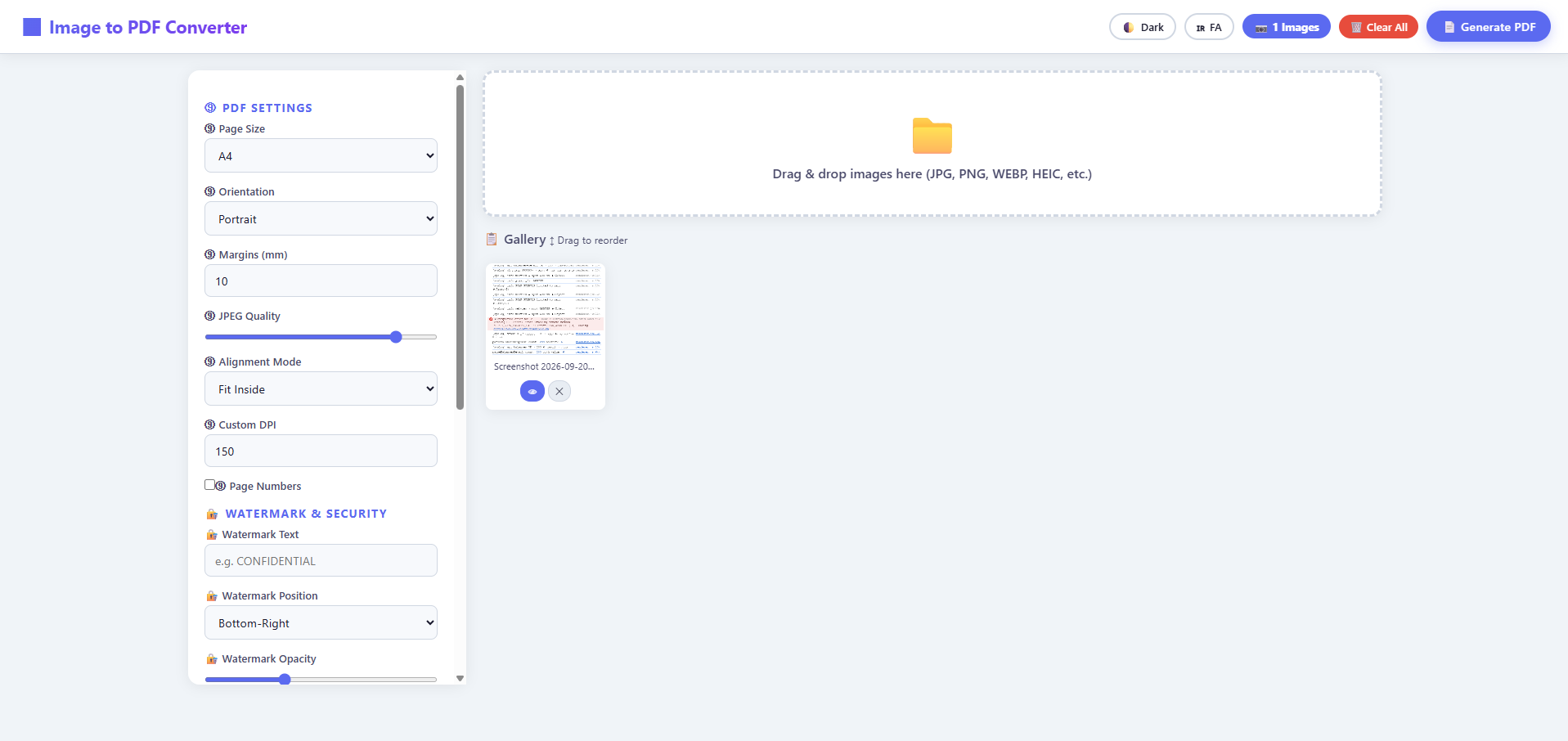Viewport: 1568px width, 741px height.
Task: Enable the Page Numbers checkbox
Action: tap(209, 484)
